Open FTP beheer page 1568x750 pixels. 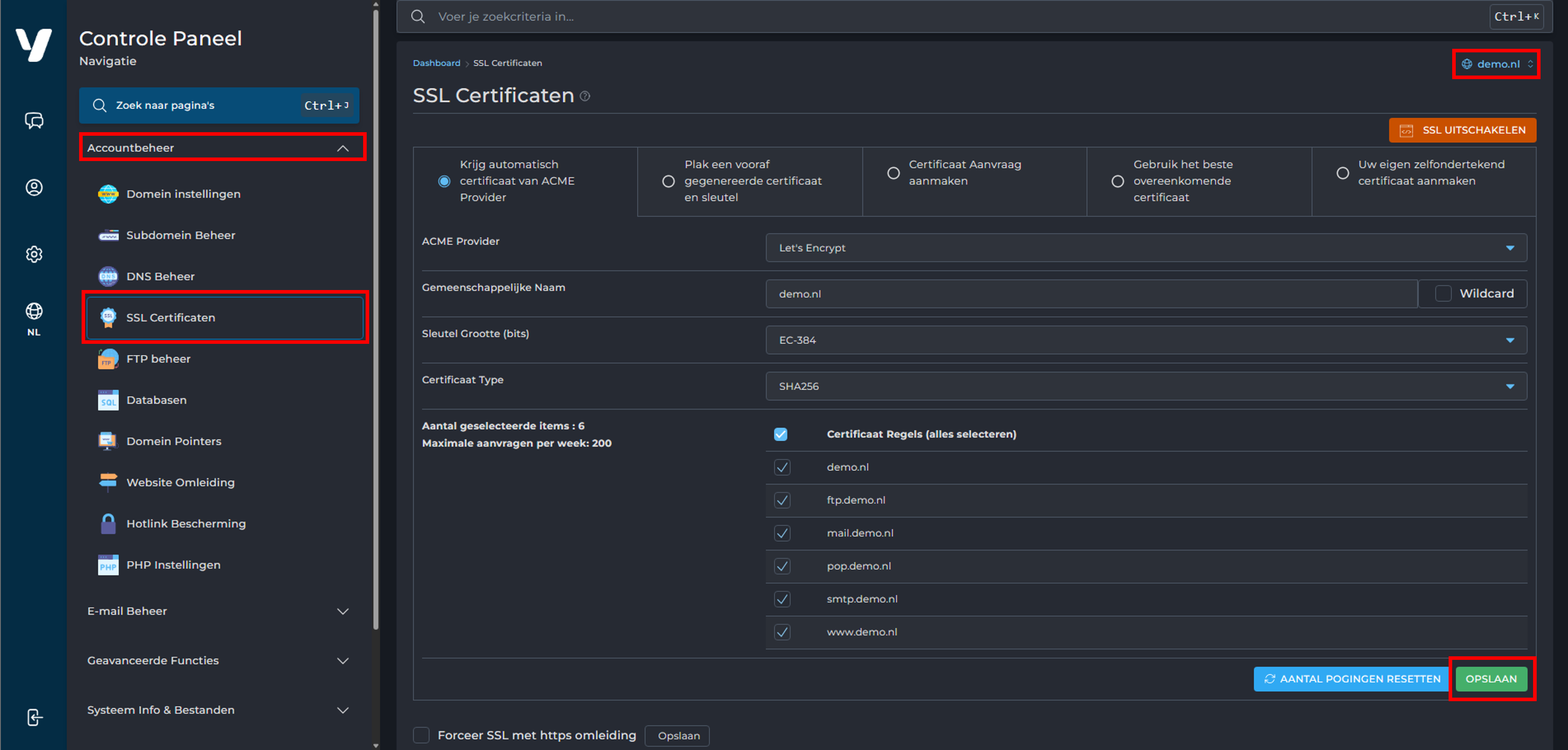(158, 359)
